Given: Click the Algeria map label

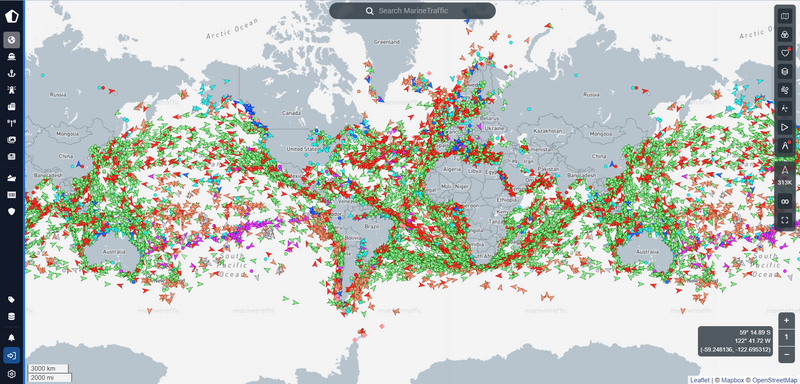Looking at the screenshot, I should 451,169.
